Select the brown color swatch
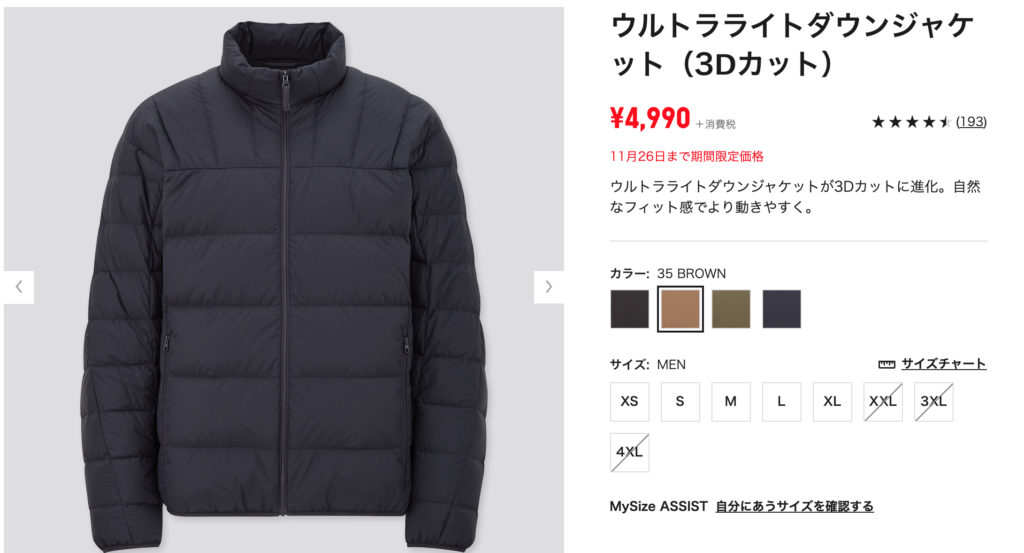Screen dimensions: 1024x553 (680, 309)
